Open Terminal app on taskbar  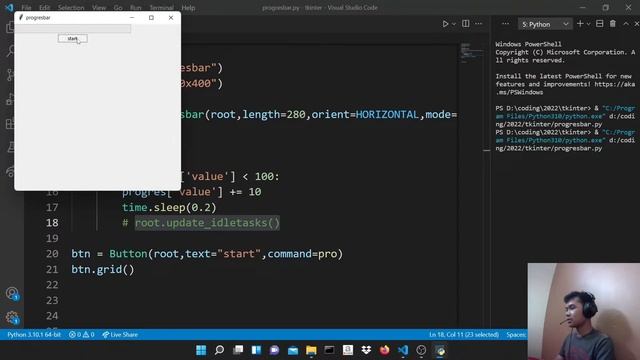point(329,350)
